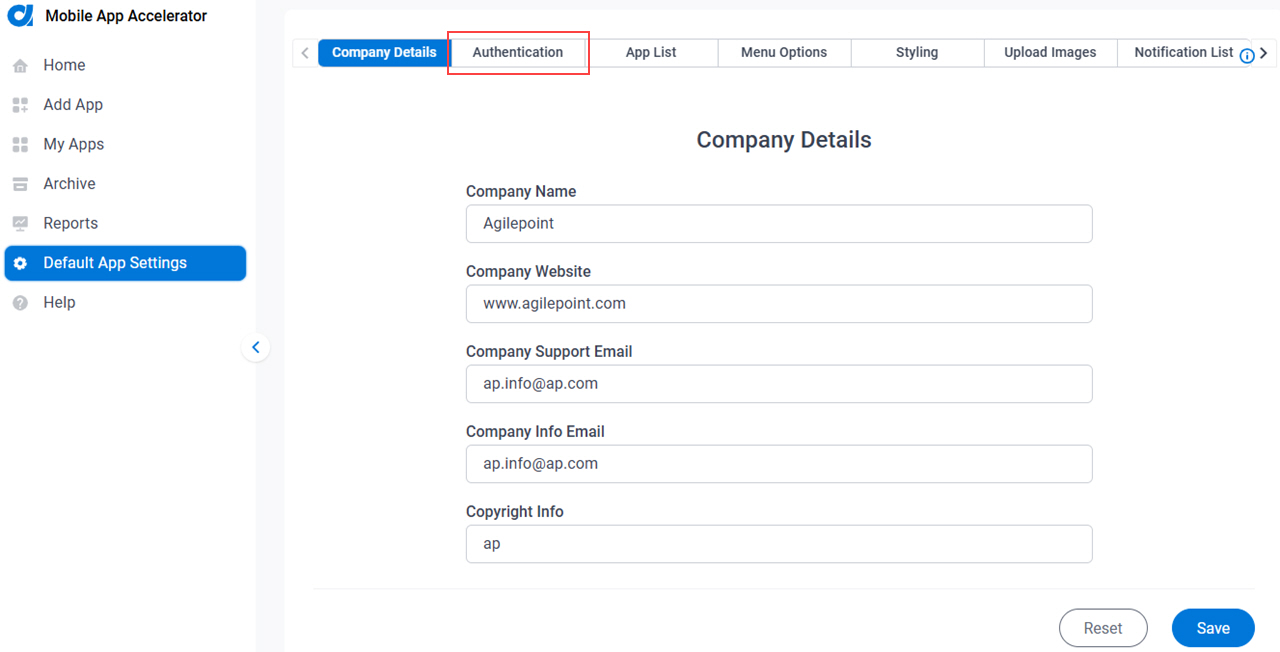Viewport: 1280px width, 652px height.
Task: Open the Add App page
Action: [73, 104]
